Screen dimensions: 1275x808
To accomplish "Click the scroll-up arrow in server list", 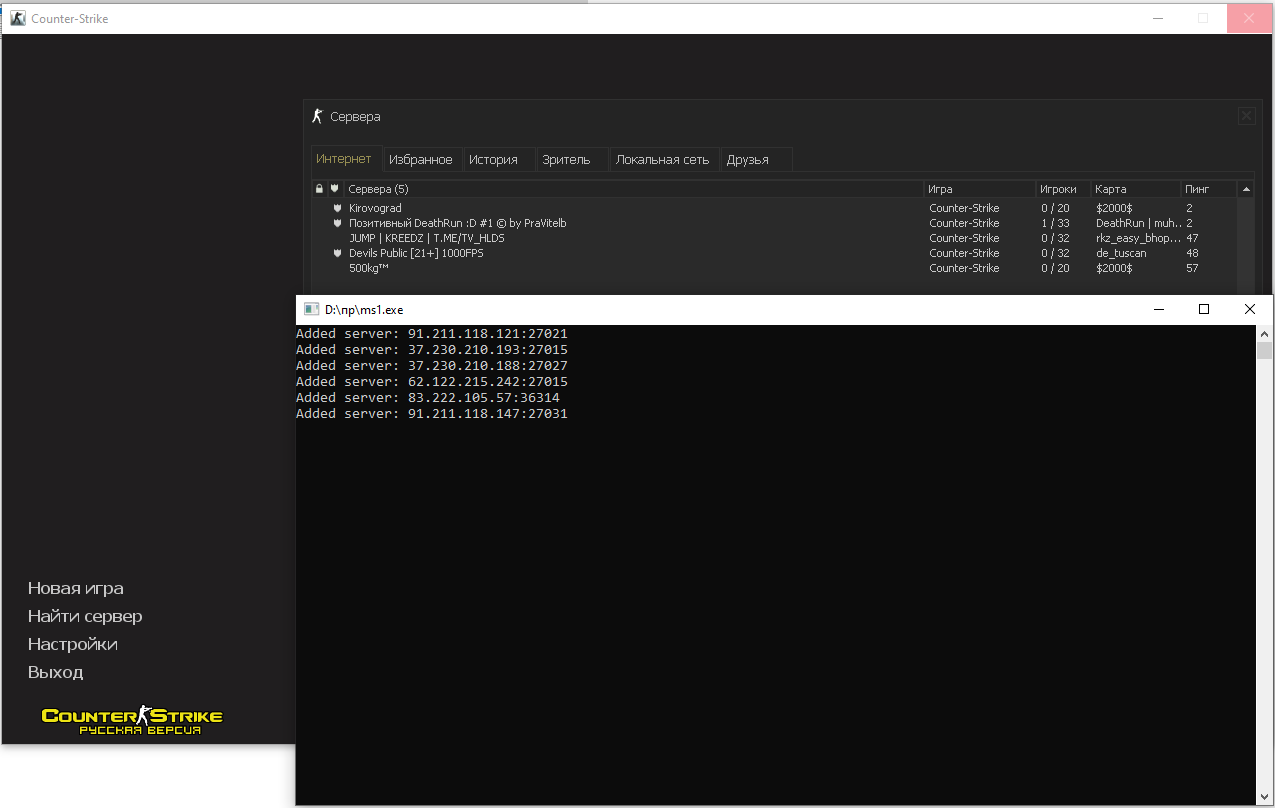I will pos(1246,189).
